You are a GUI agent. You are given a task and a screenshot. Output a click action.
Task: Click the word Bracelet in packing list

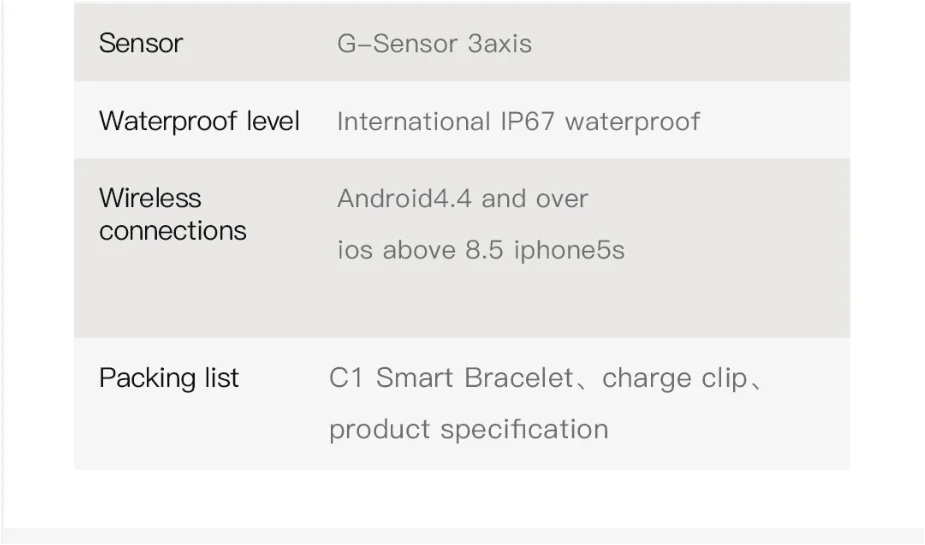click(519, 377)
